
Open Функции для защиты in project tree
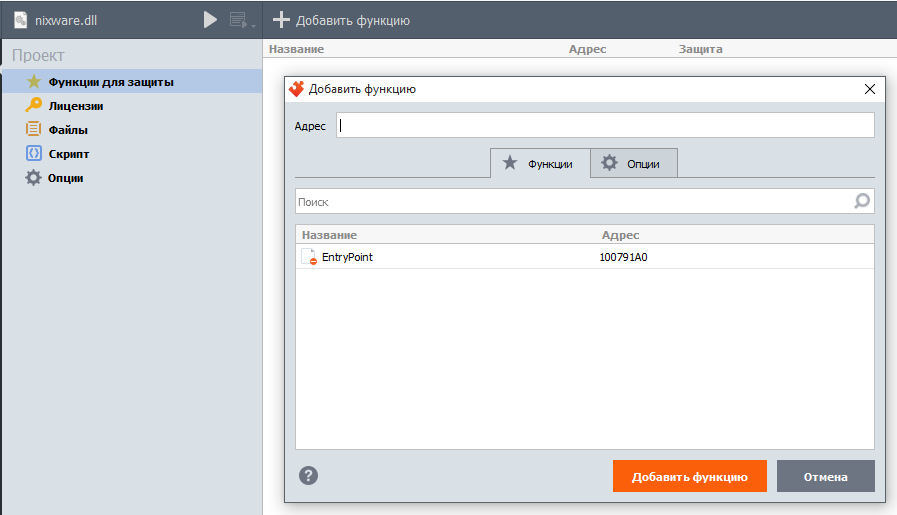click(x=110, y=82)
